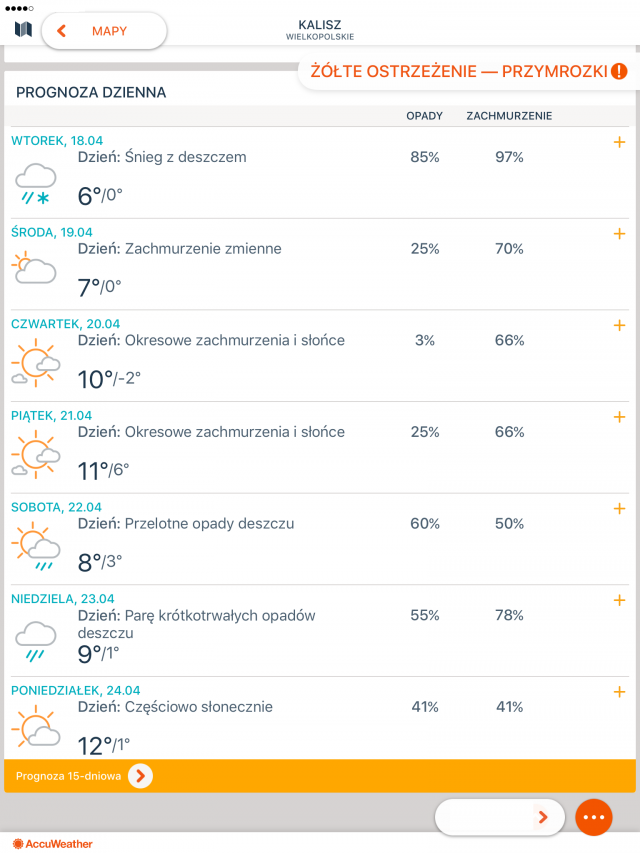The height and width of the screenshot is (853, 640).
Task: Tap the sleet weather icon for Tuesday
Action: click(x=35, y=185)
